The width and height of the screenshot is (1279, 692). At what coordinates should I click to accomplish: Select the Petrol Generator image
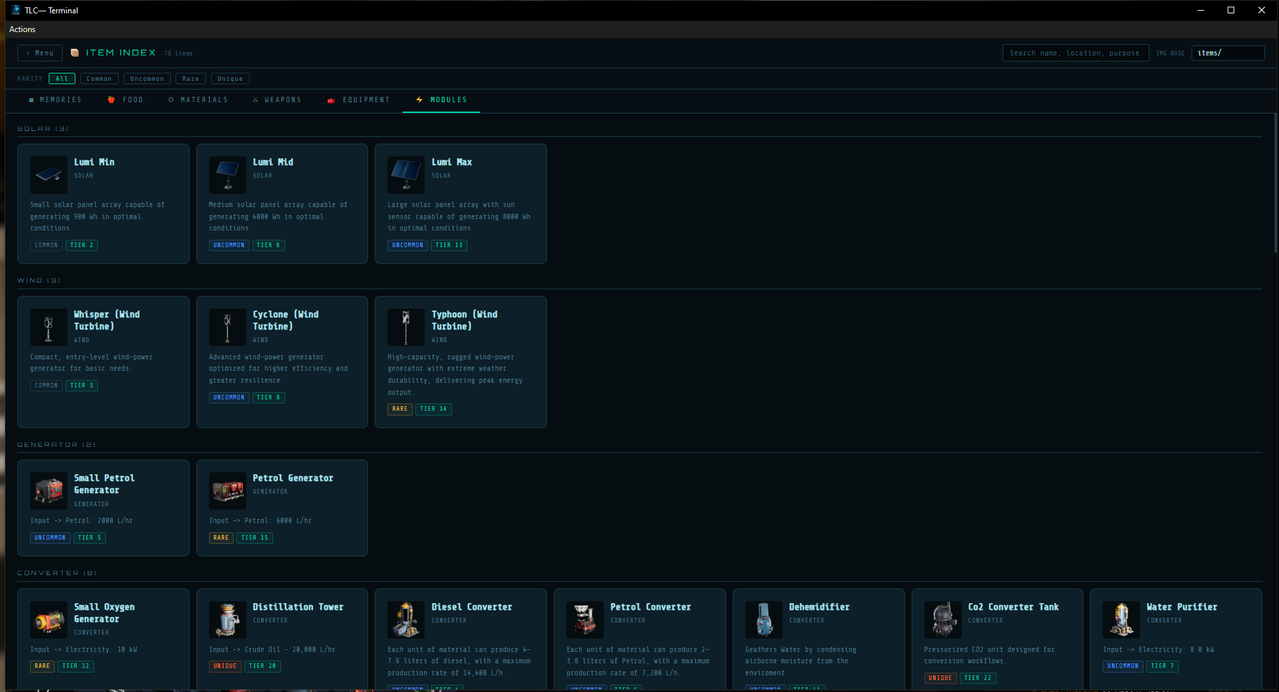coord(228,491)
